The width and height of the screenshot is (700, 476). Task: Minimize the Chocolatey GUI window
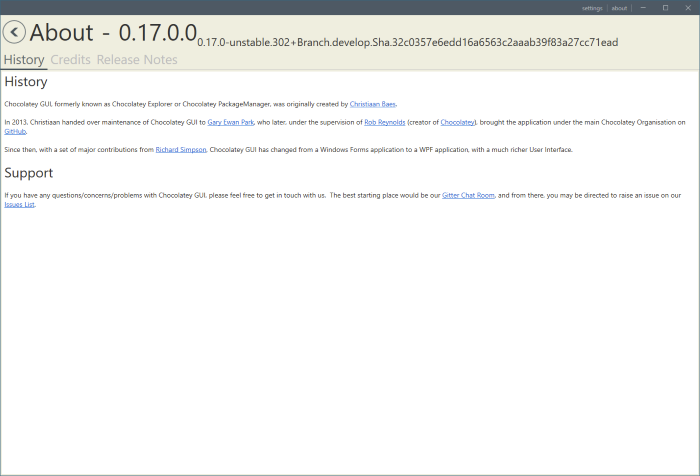click(643, 8)
